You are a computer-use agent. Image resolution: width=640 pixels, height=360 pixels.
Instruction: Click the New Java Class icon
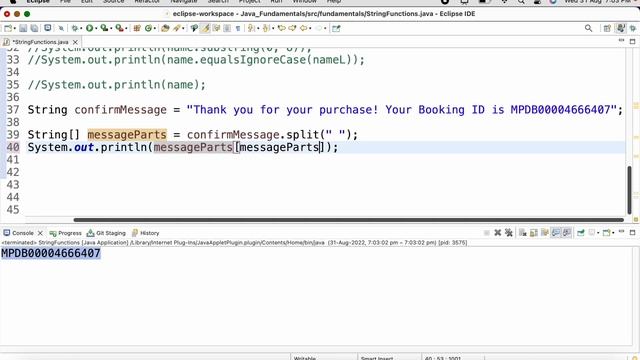pyautogui.click(x=148, y=28)
